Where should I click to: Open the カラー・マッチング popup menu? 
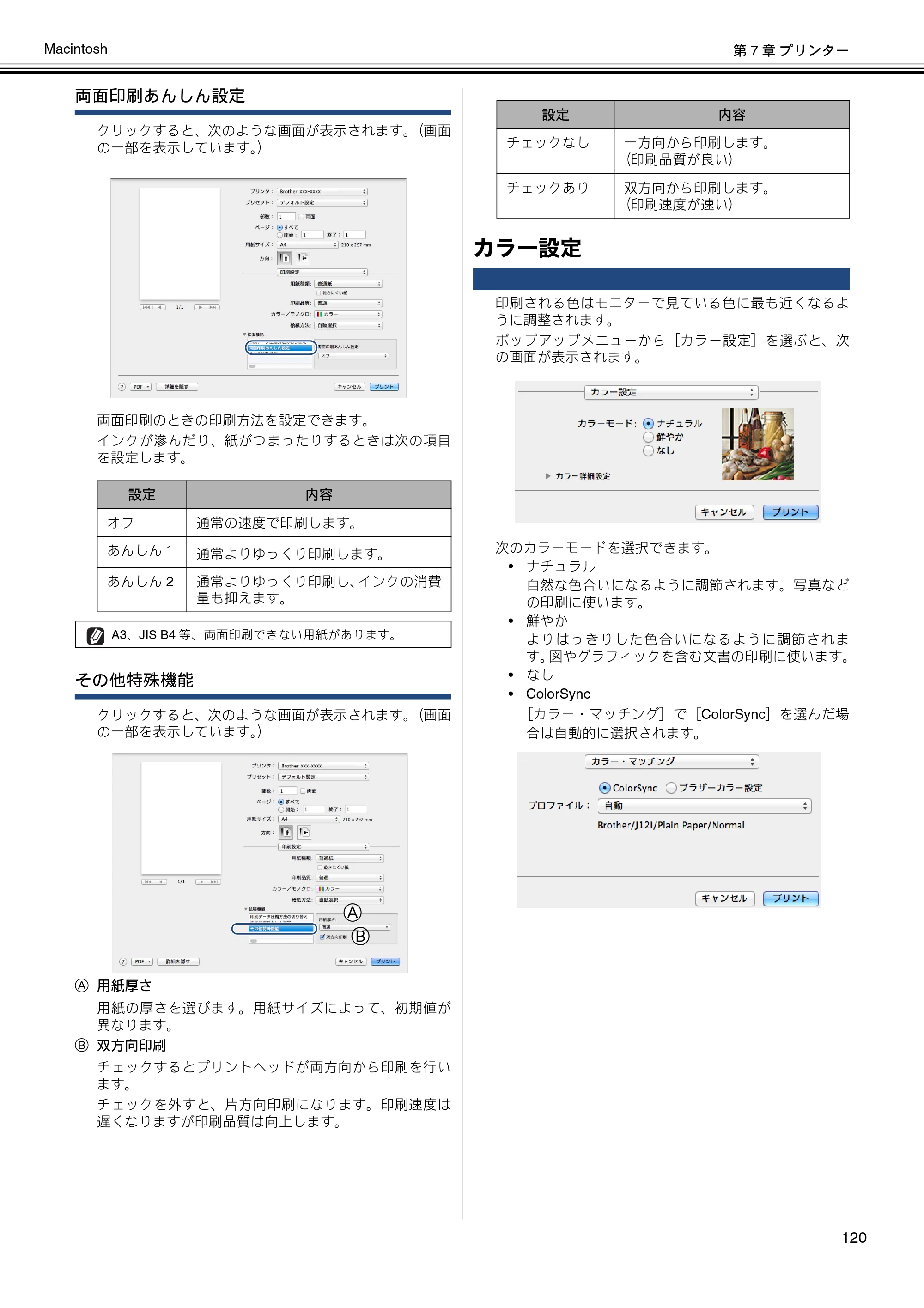(x=672, y=762)
